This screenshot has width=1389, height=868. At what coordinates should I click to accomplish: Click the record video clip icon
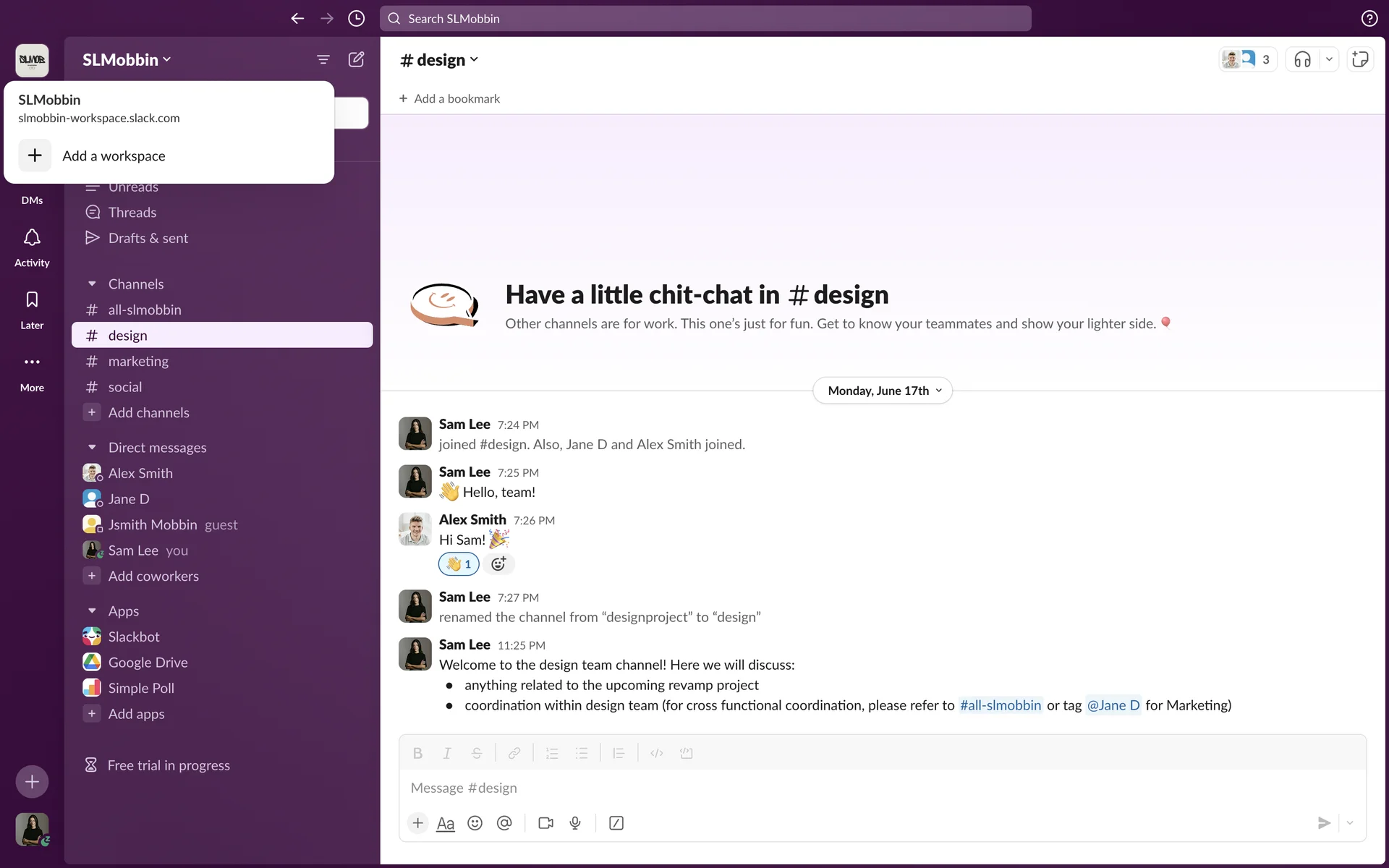545,823
